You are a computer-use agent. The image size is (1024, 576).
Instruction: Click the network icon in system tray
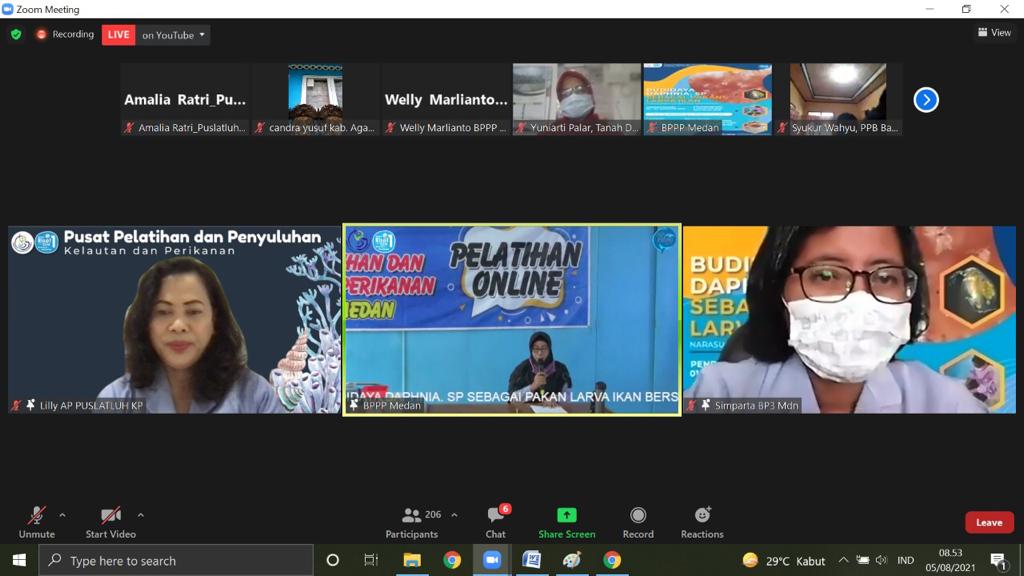click(x=863, y=560)
